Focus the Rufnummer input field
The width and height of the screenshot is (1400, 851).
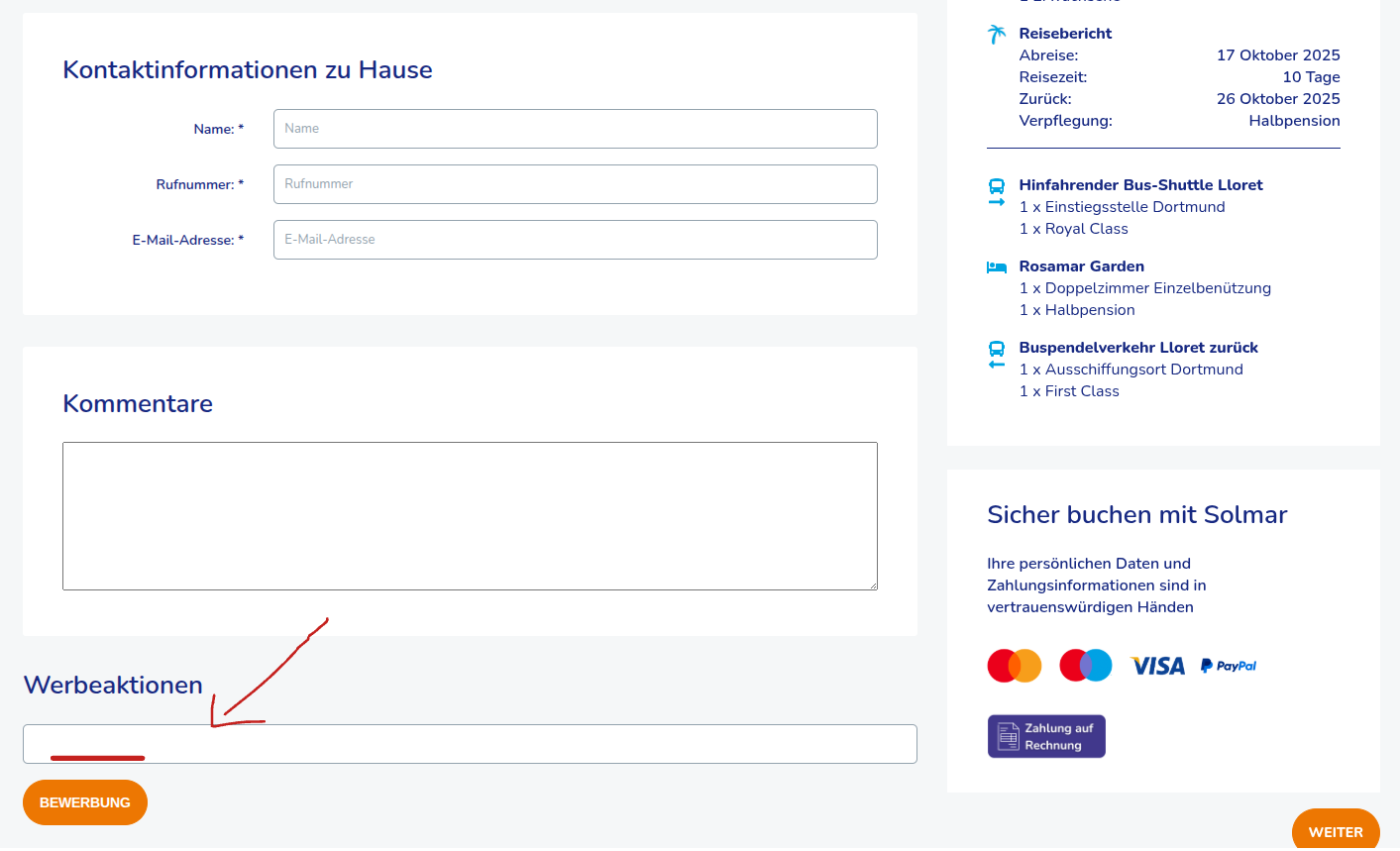[575, 184]
